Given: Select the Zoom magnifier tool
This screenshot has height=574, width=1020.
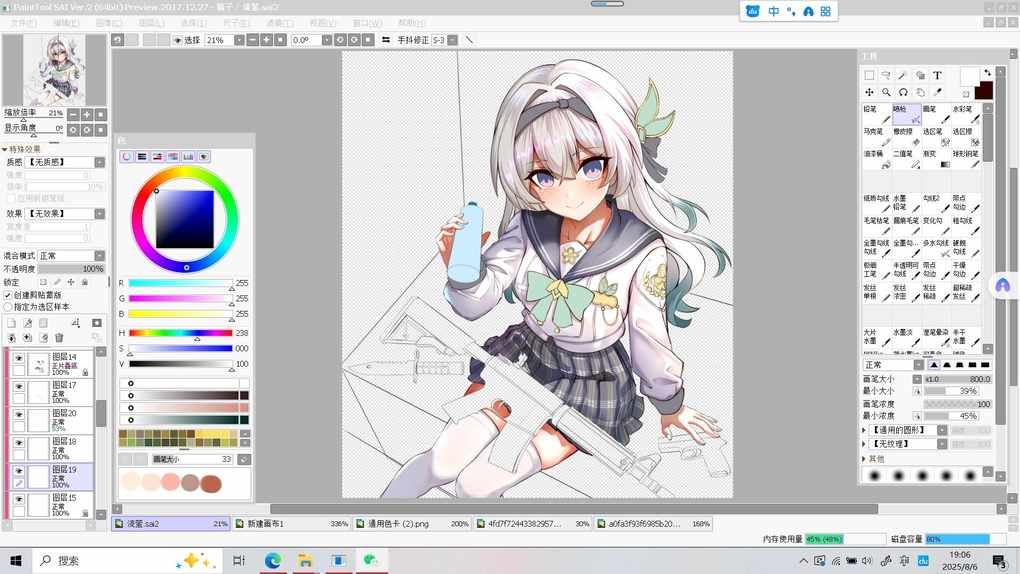Looking at the screenshot, I should tap(886, 92).
